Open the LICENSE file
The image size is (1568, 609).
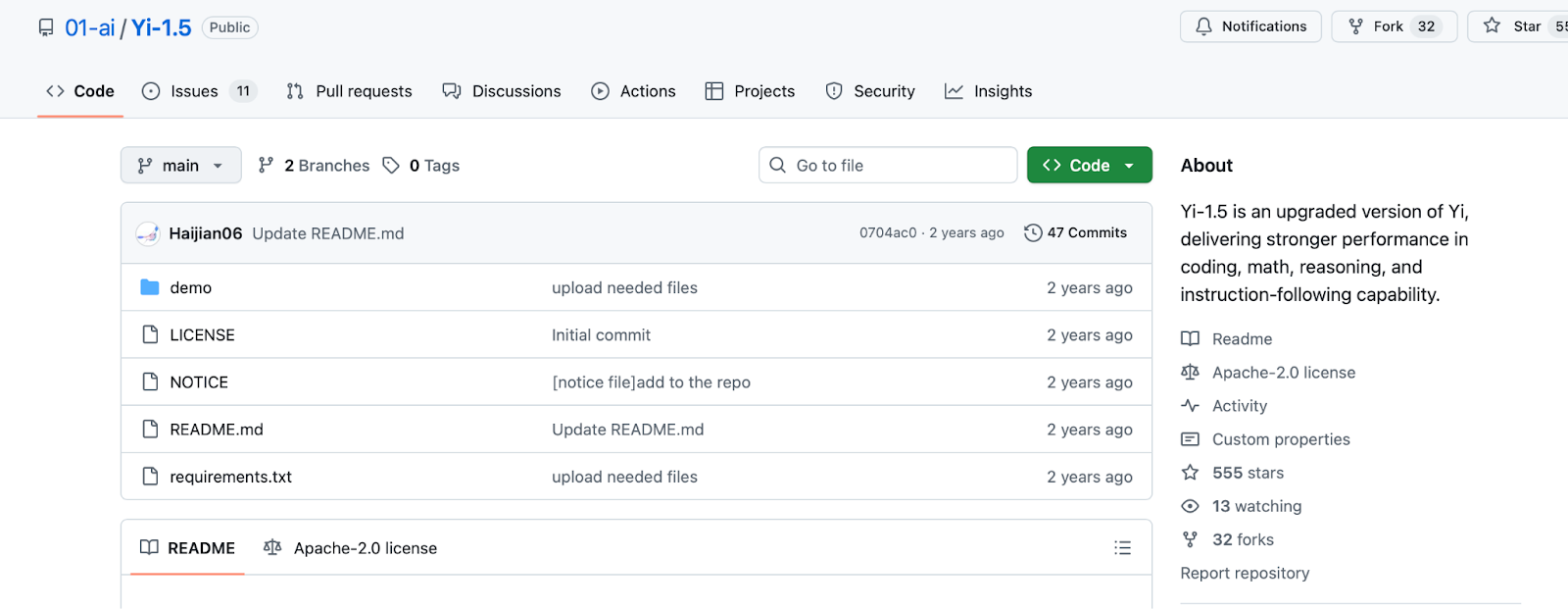pyautogui.click(x=203, y=334)
